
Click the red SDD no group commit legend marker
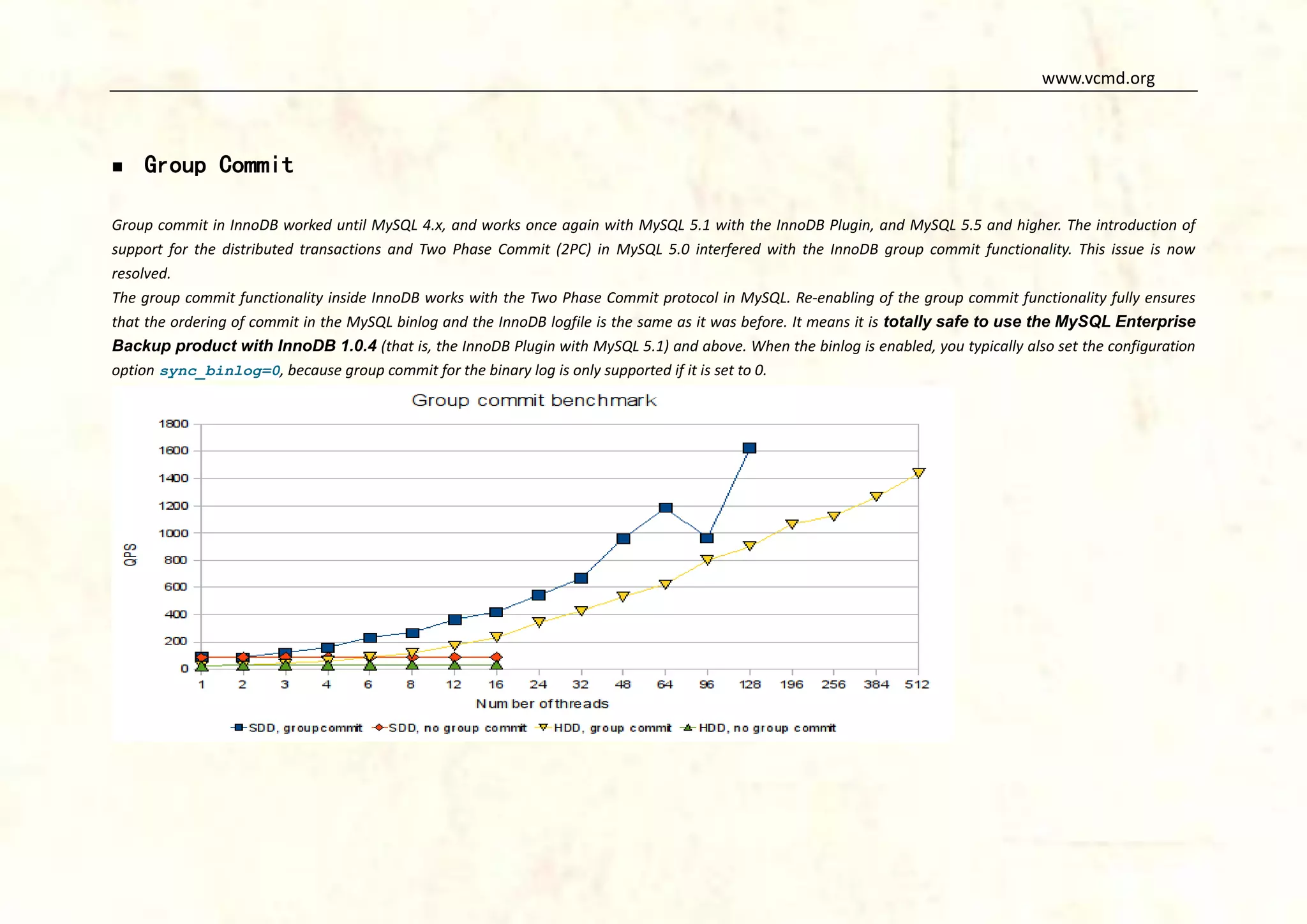[x=379, y=727]
